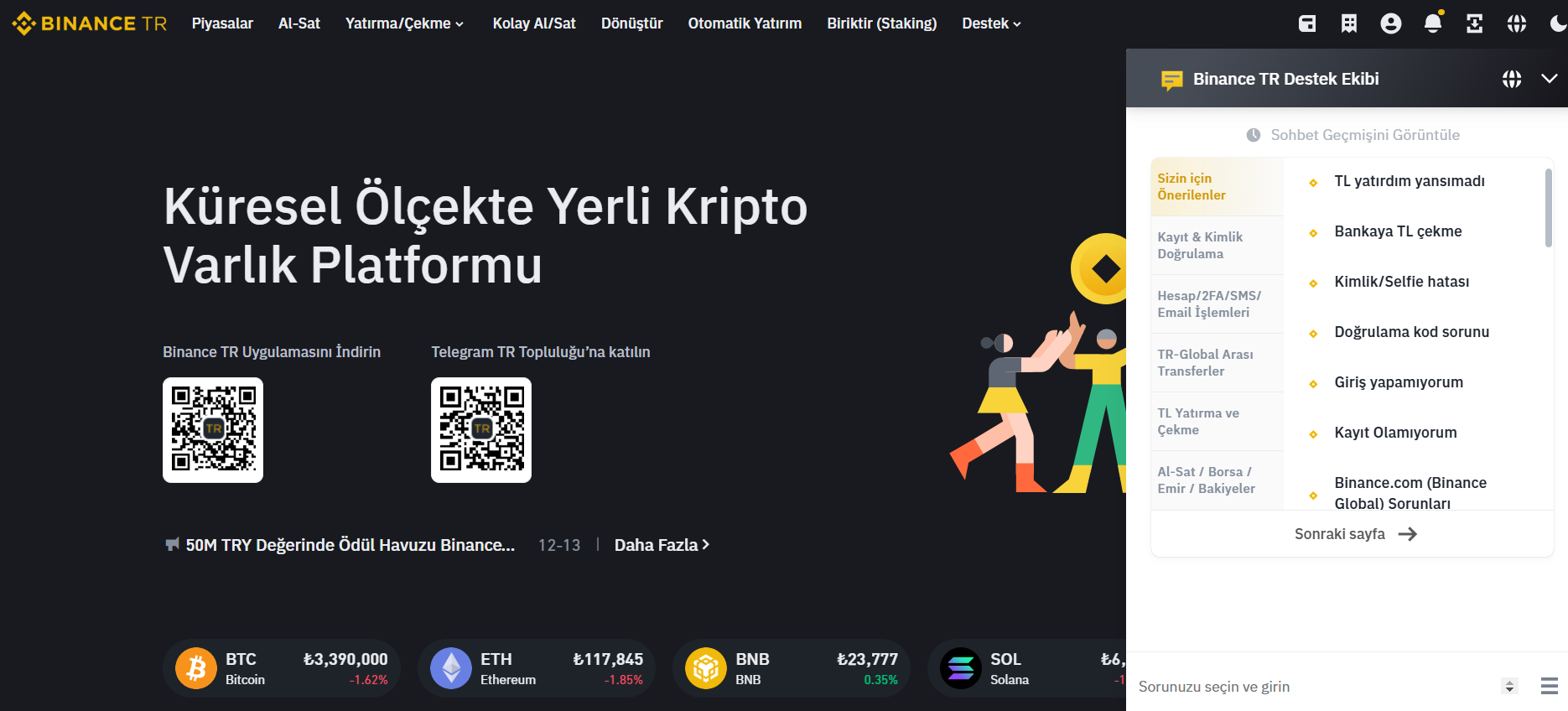This screenshot has height=711, width=1568.
Task: Click the chat input size stepper
Action: pos(1509,686)
